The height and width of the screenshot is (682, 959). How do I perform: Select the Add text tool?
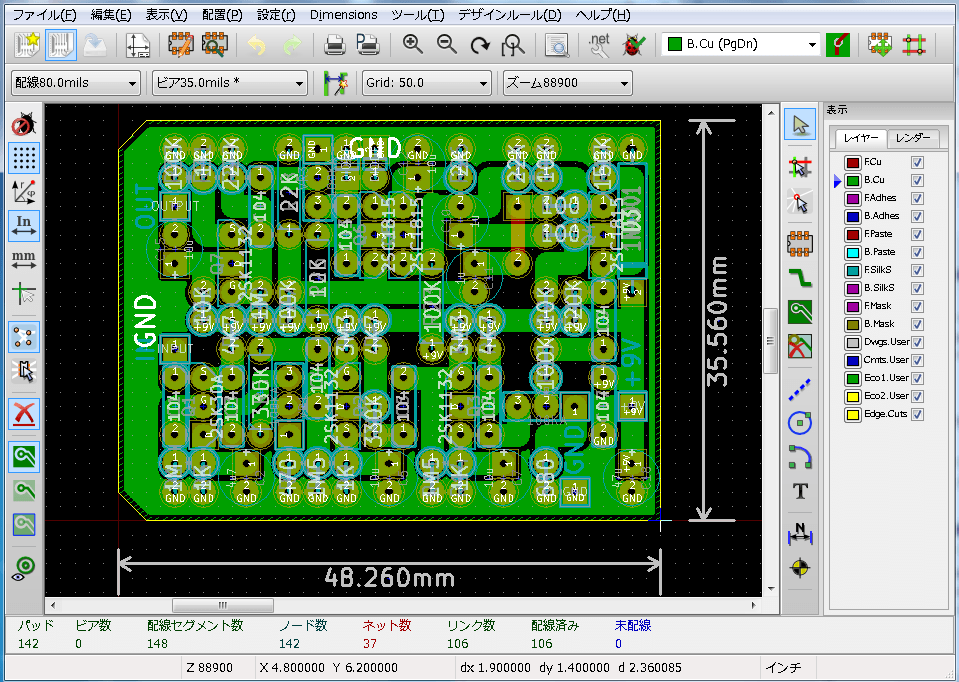800,491
